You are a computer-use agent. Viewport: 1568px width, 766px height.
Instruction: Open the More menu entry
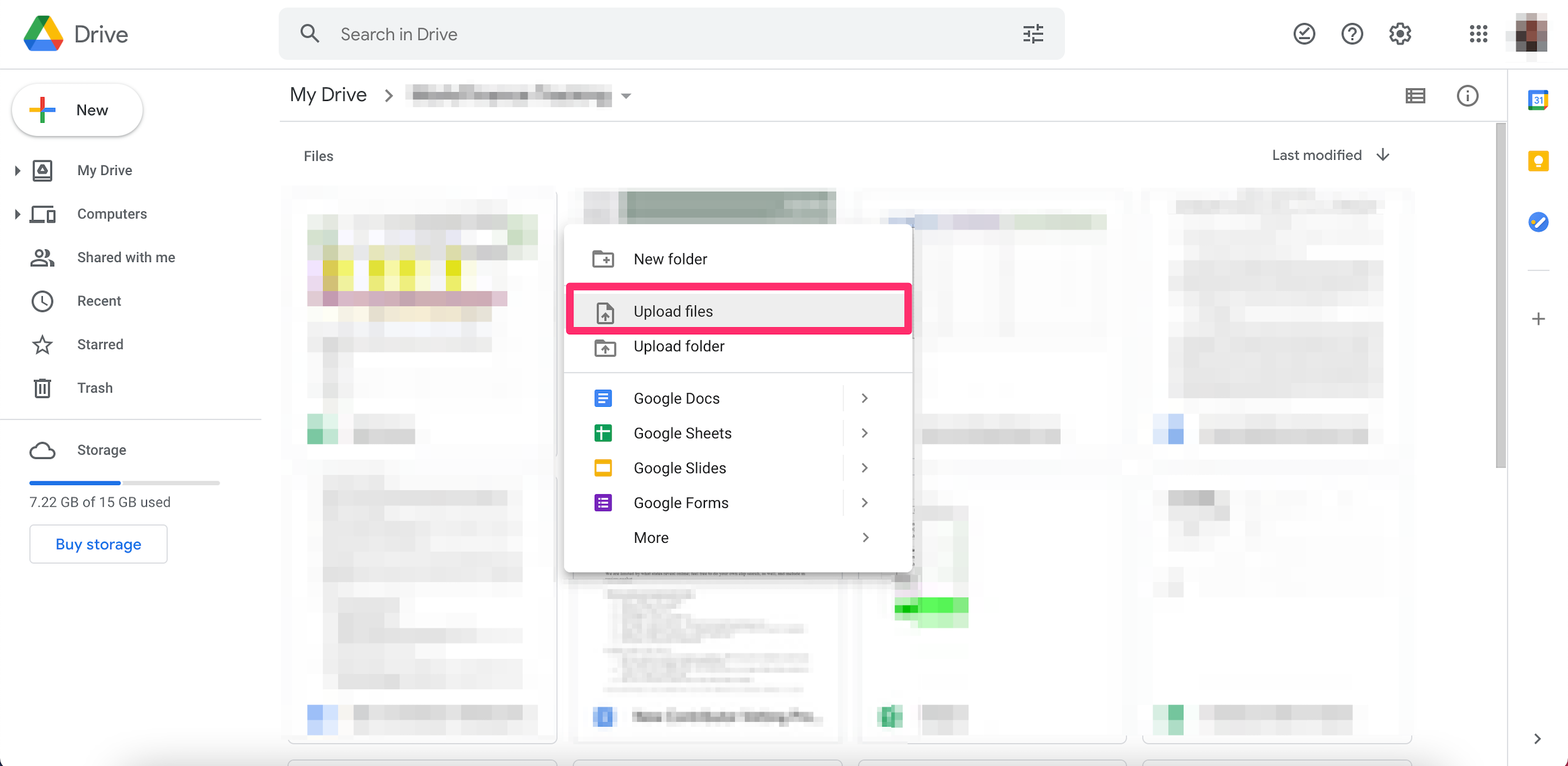738,537
